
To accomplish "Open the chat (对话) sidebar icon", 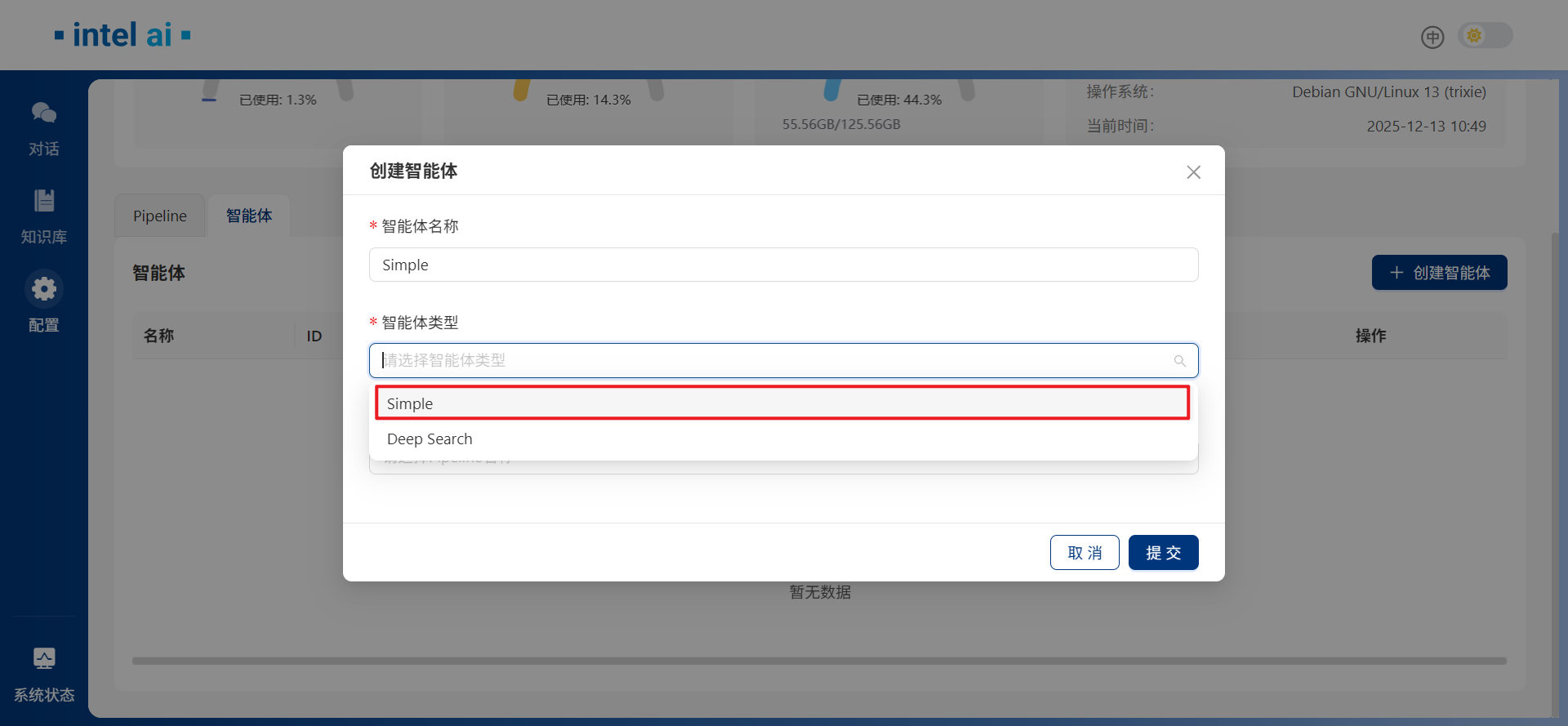I will click(44, 114).
